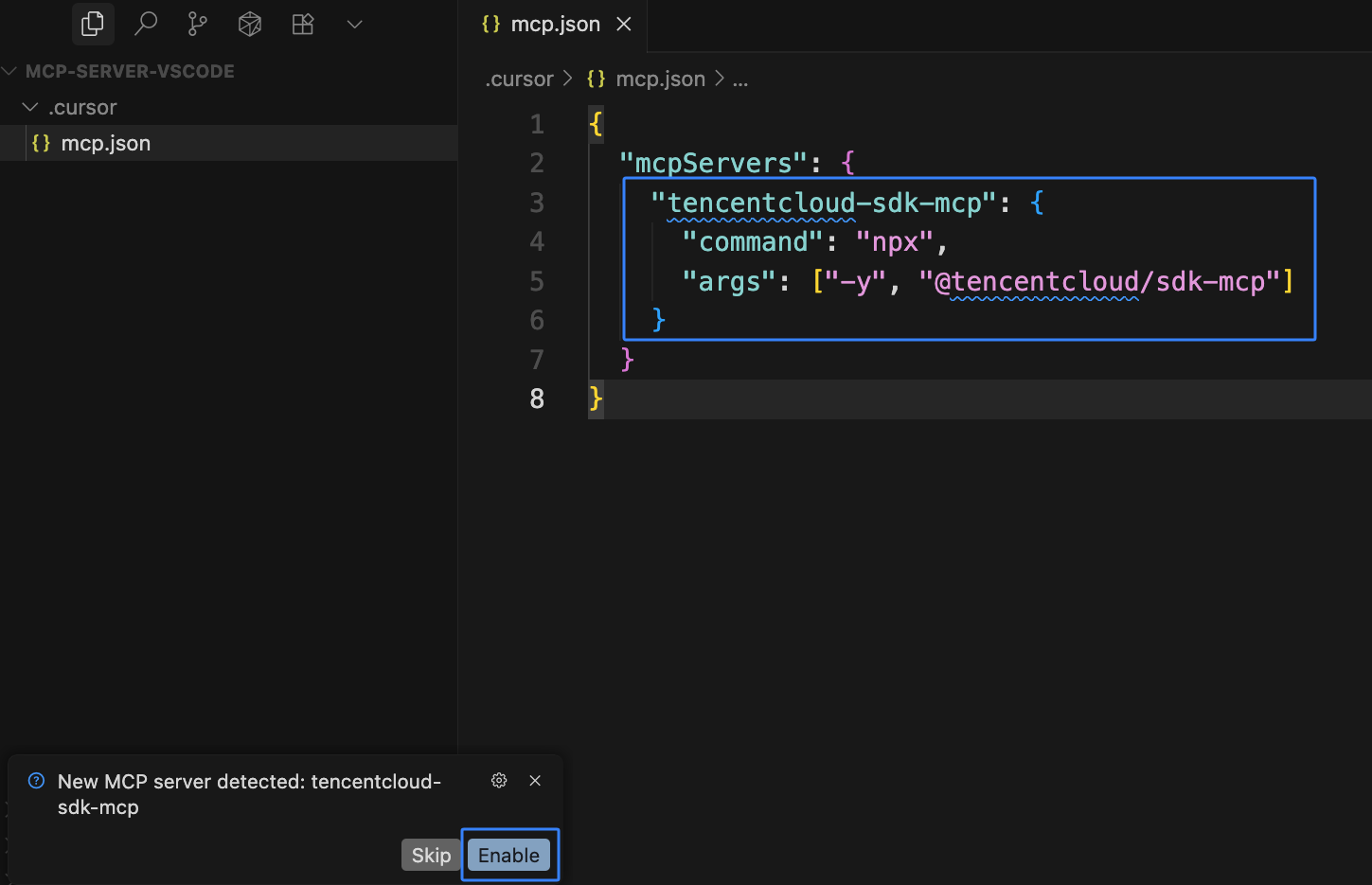This screenshot has width=1372, height=885.
Task: Collapse the .cursor folder
Action: 30,107
